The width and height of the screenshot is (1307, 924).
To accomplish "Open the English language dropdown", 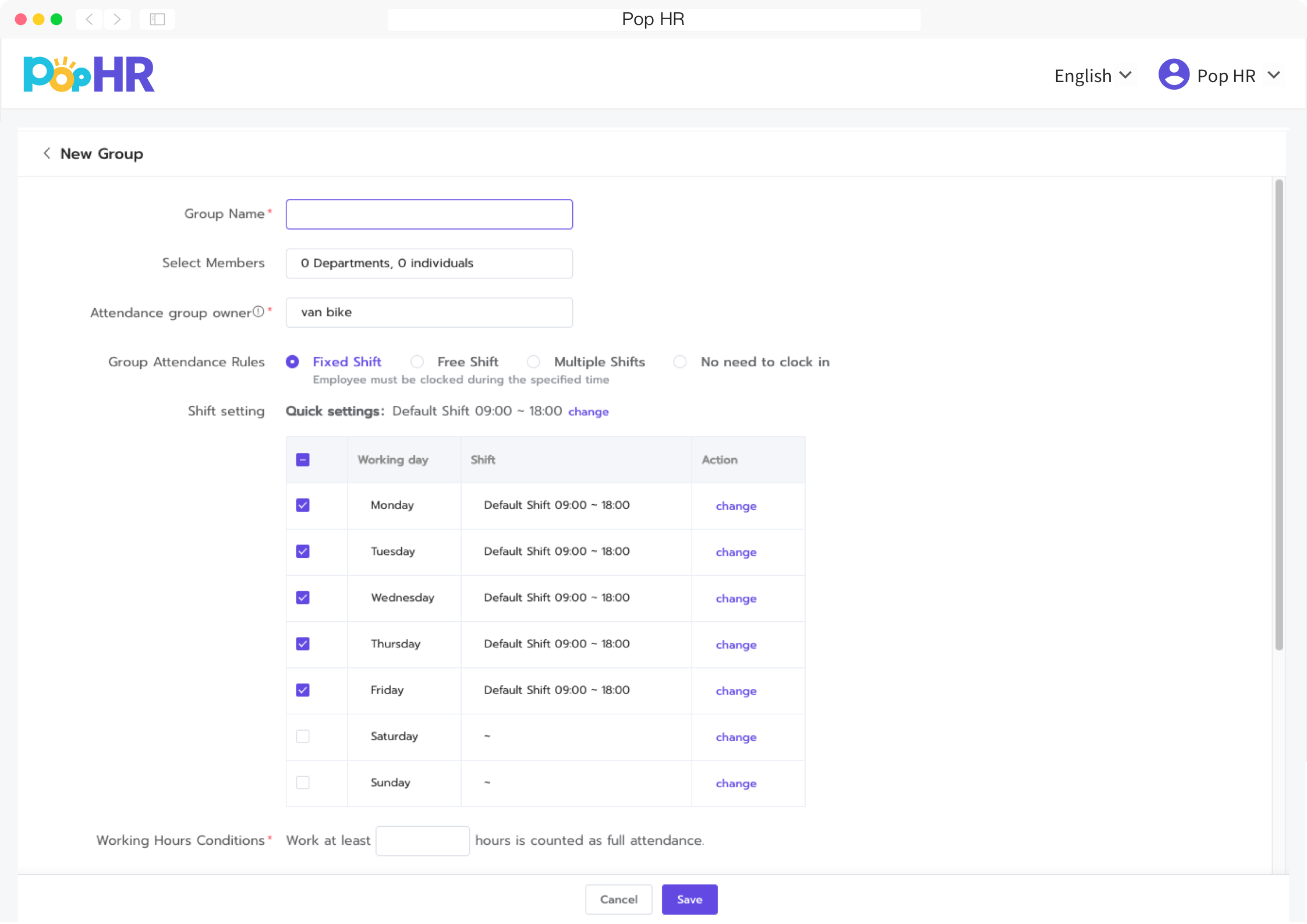I will tap(1093, 76).
